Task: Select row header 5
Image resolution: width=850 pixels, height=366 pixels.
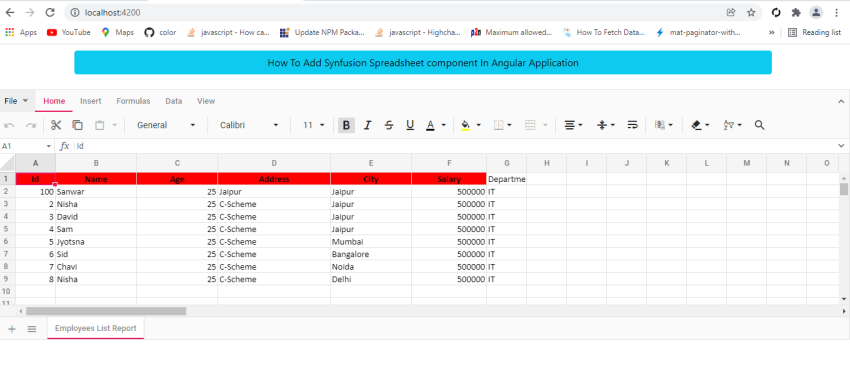Action: (8, 229)
